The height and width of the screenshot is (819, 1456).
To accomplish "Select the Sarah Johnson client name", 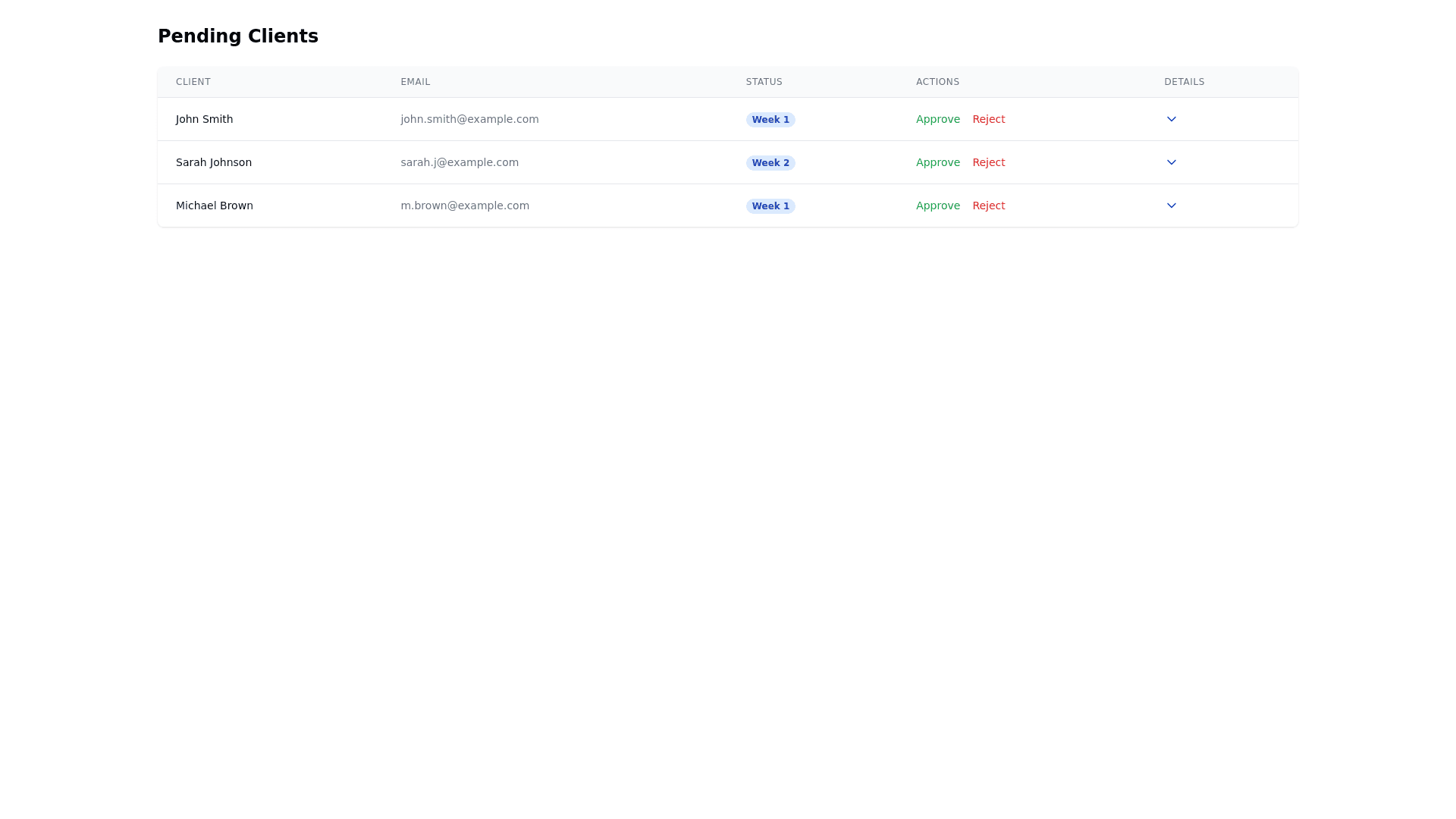I will point(213,162).
